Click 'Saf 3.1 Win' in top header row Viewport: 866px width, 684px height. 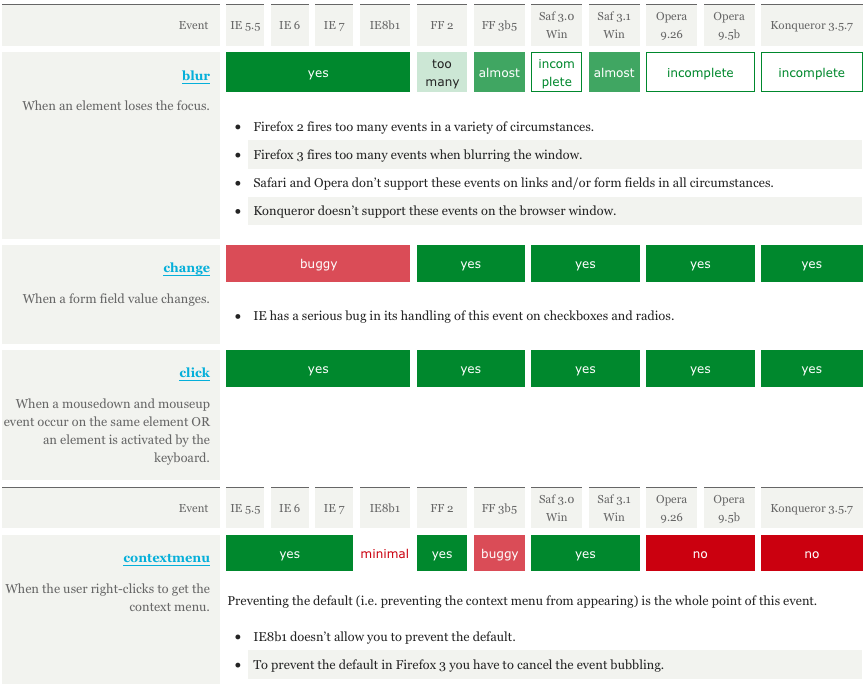[x=614, y=25]
